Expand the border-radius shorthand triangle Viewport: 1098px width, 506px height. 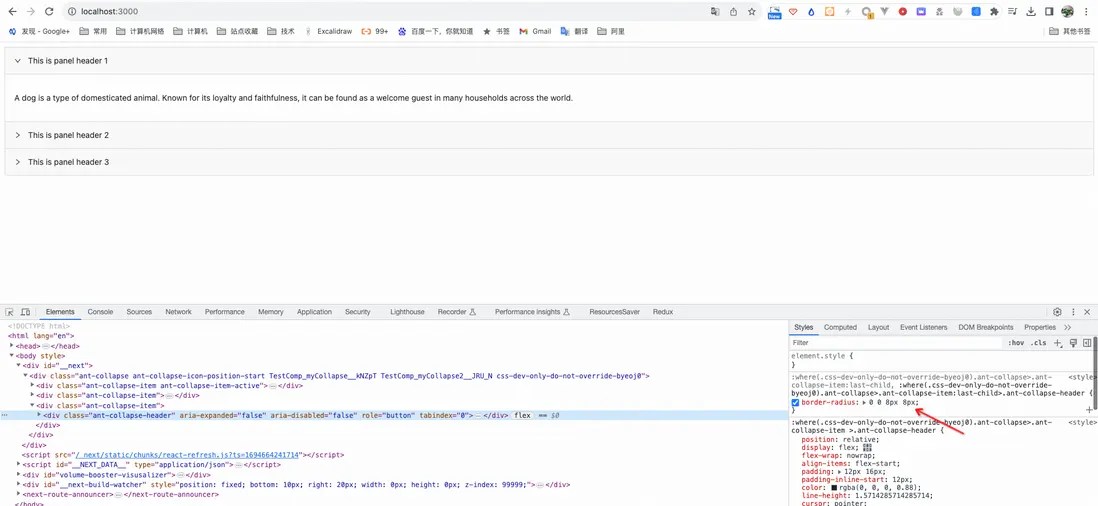865,402
